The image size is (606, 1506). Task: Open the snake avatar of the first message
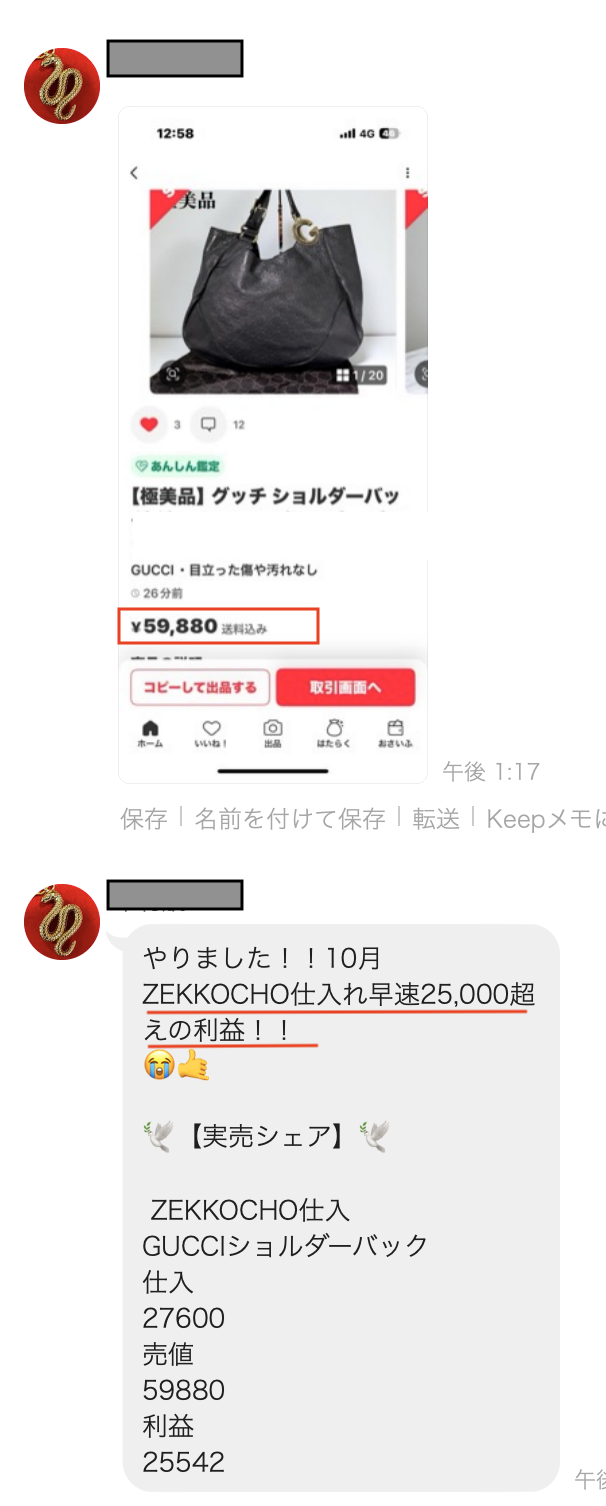click(62, 86)
